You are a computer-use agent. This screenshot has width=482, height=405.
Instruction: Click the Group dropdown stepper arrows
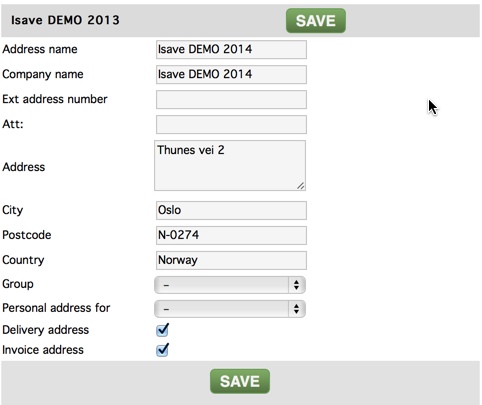pyautogui.click(x=296, y=285)
